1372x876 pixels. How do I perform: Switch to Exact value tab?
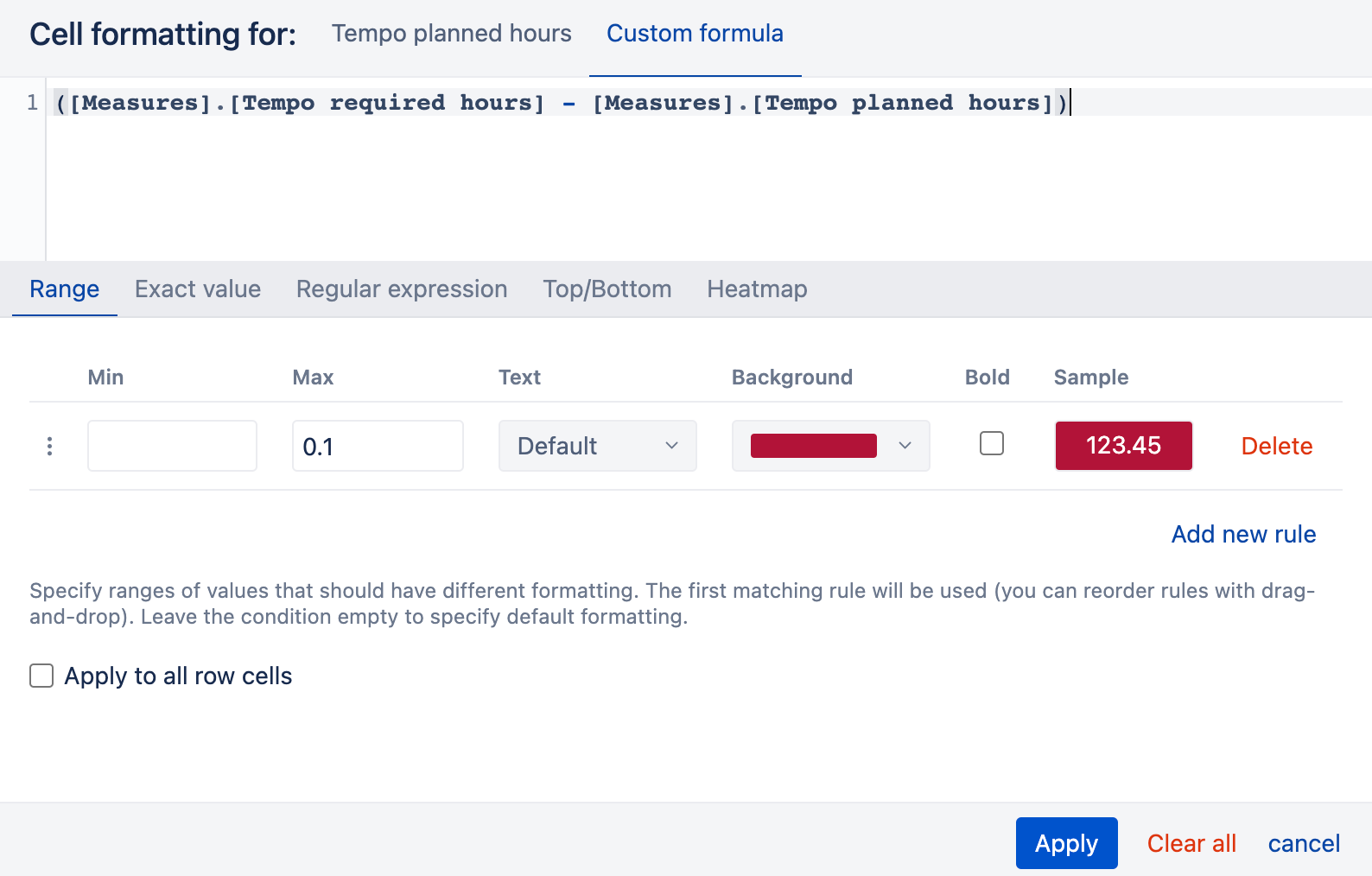[x=198, y=289]
